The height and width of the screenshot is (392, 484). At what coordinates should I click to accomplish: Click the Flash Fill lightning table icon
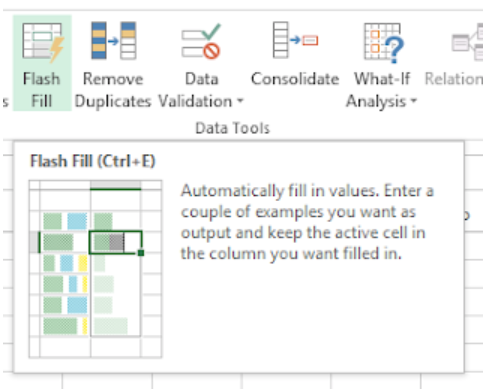click(43, 42)
